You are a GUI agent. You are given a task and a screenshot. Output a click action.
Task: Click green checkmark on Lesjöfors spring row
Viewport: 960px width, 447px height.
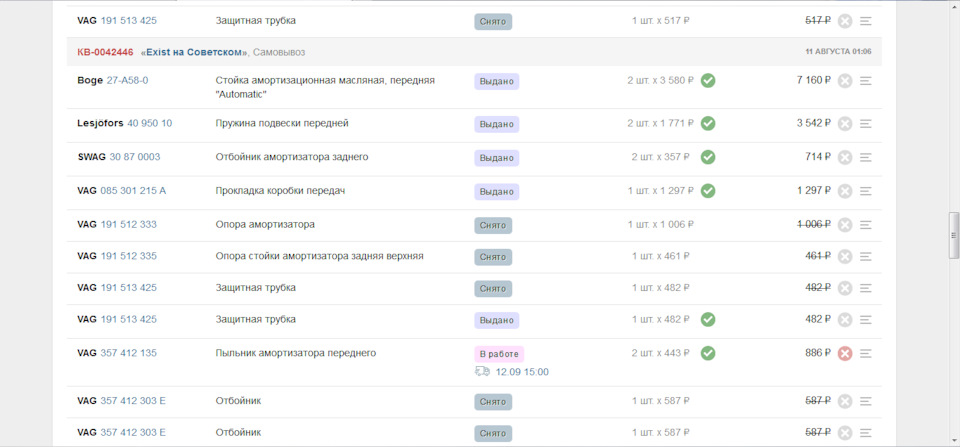coord(708,124)
